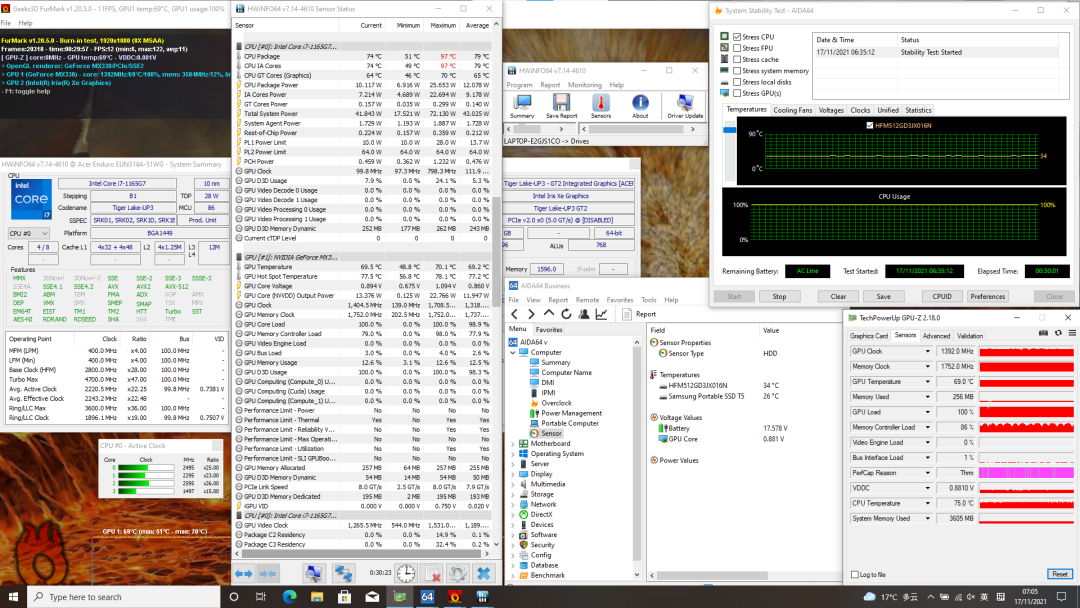1080x608 pixels.
Task: Click Clear in System Stability Test
Action: coord(838,296)
